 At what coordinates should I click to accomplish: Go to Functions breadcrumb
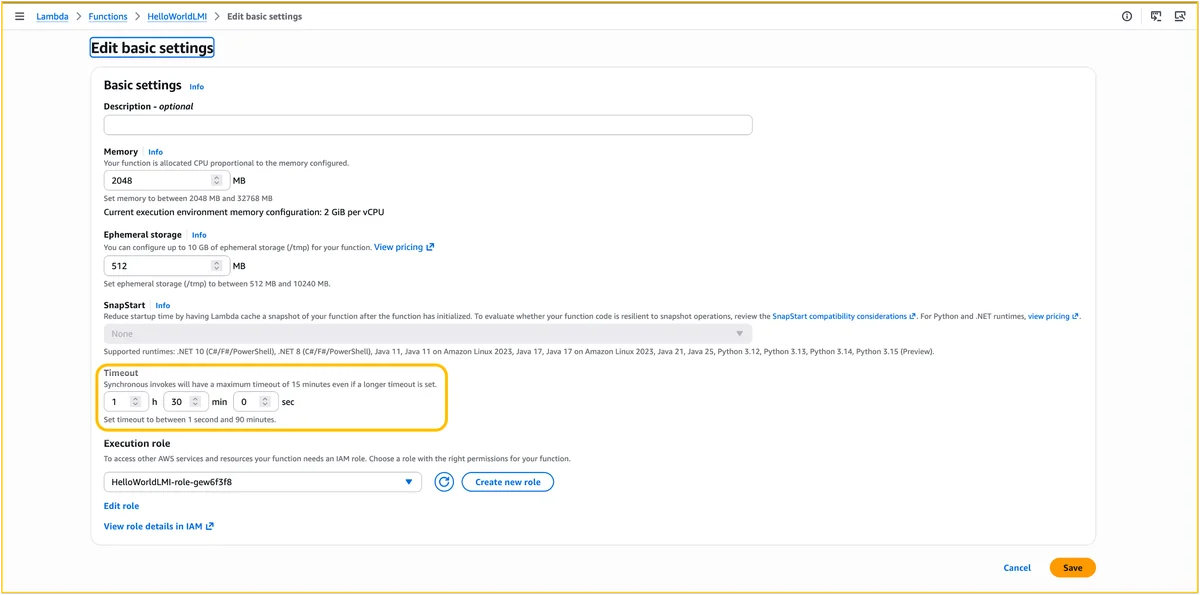(108, 17)
